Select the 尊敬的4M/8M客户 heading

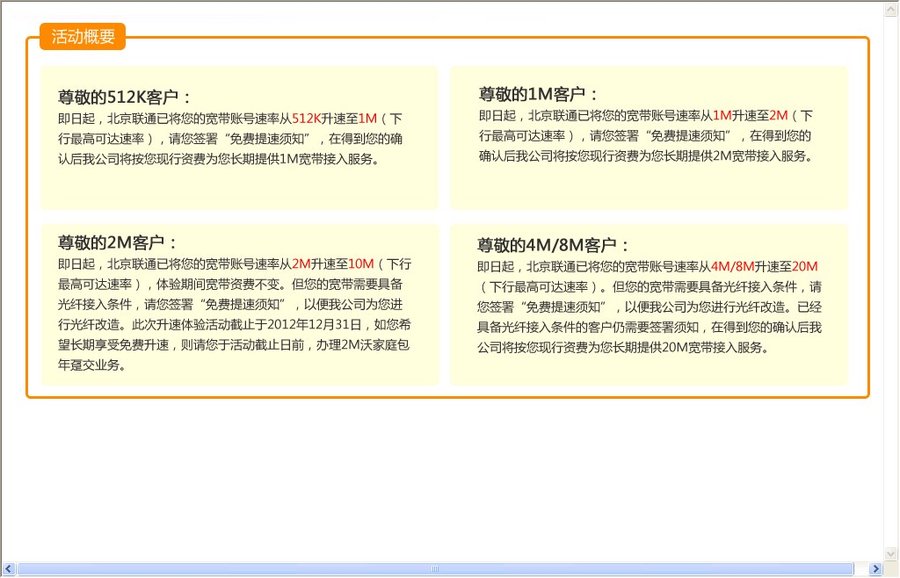[553, 245]
